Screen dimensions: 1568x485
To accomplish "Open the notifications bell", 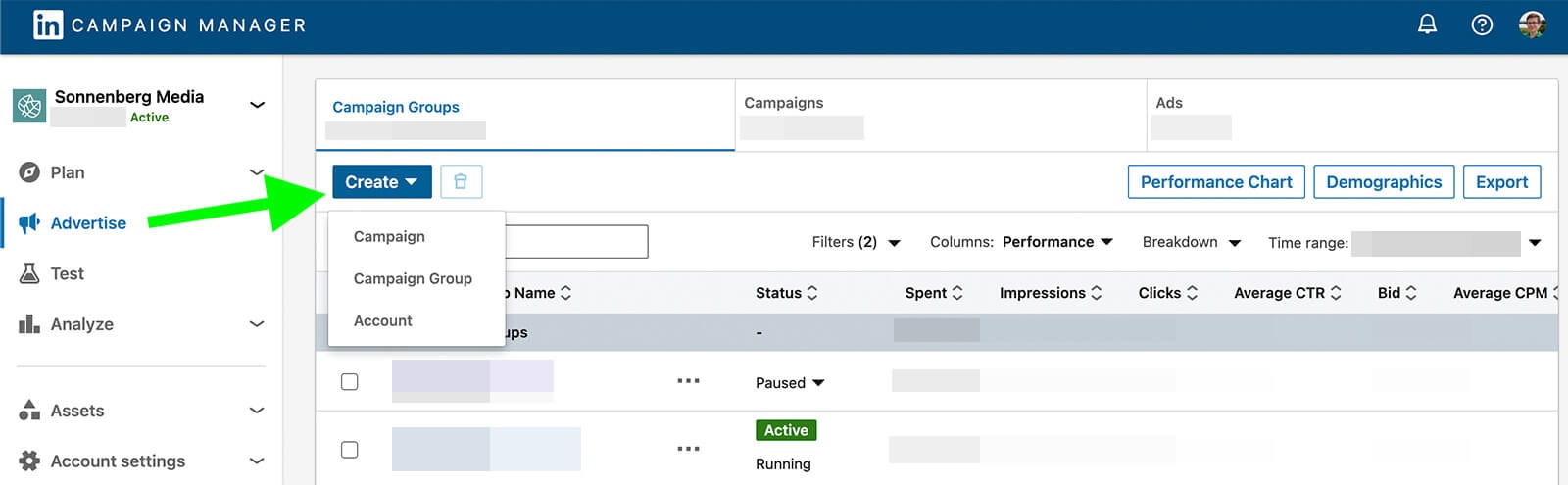I will [1427, 24].
